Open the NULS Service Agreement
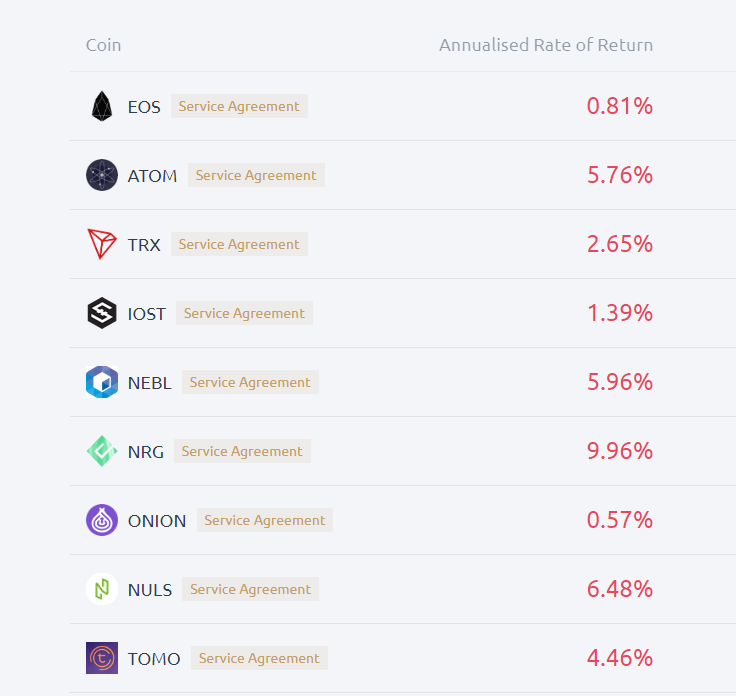This screenshot has width=736, height=696. click(250, 589)
